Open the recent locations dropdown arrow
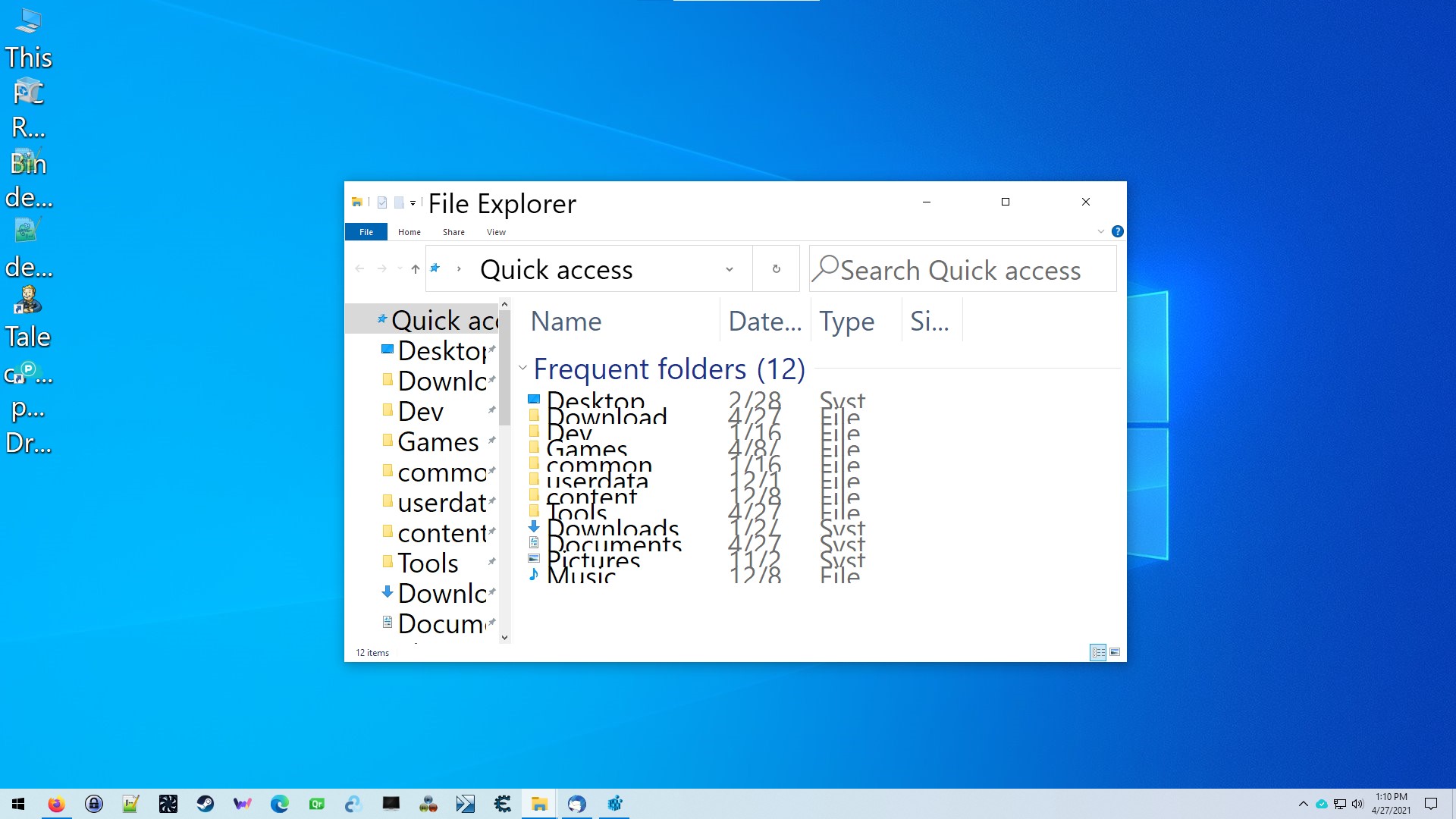 [400, 268]
